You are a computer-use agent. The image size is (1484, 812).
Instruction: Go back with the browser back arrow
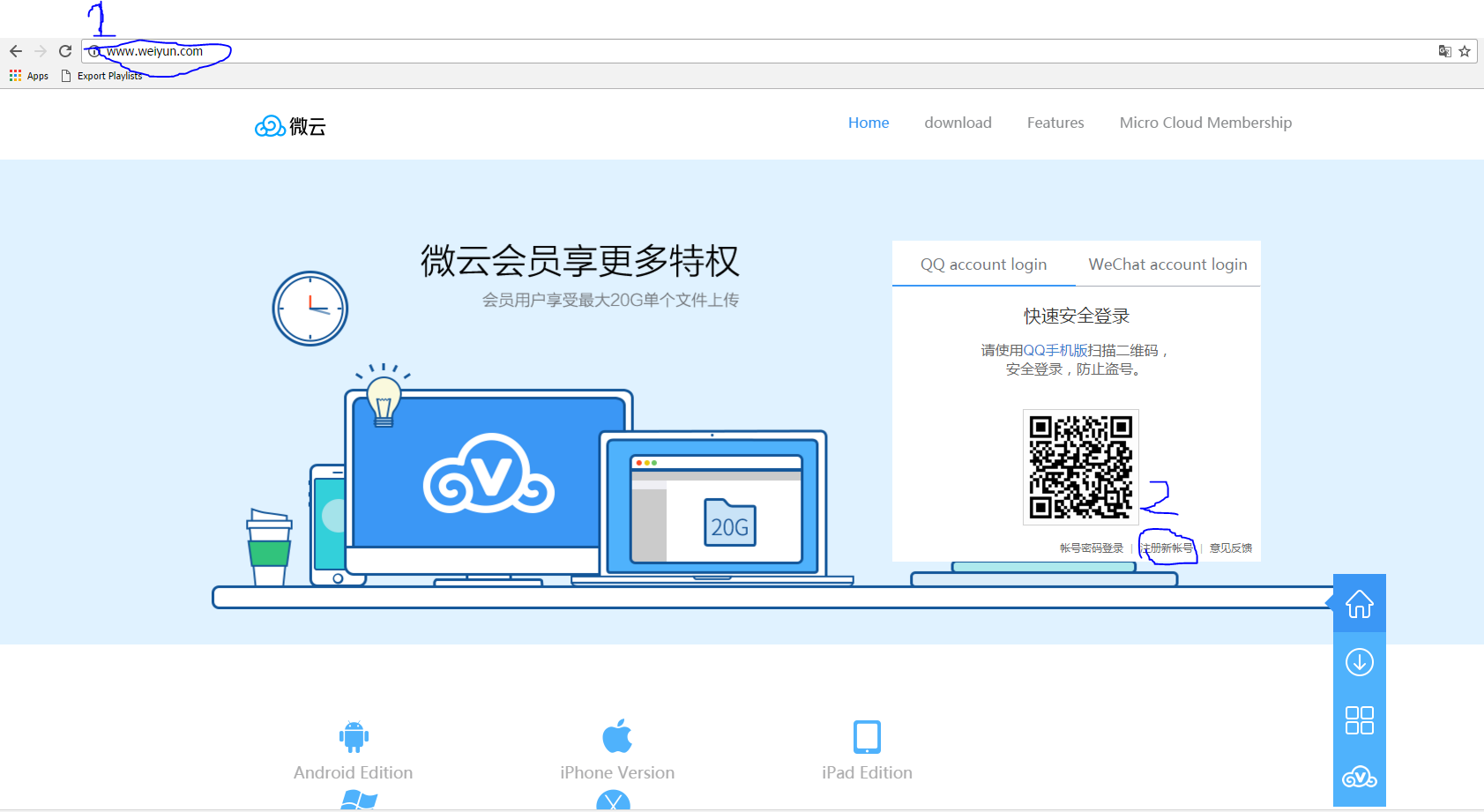tap(16, 51)
